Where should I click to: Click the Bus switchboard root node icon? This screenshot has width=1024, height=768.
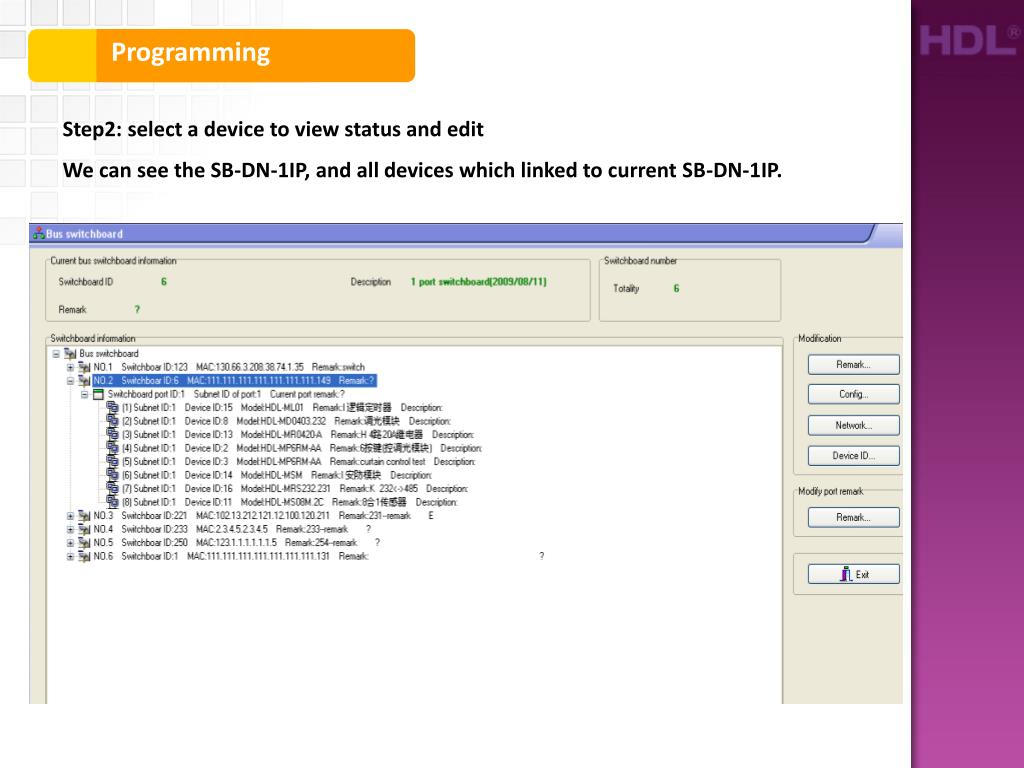[70, 354]
